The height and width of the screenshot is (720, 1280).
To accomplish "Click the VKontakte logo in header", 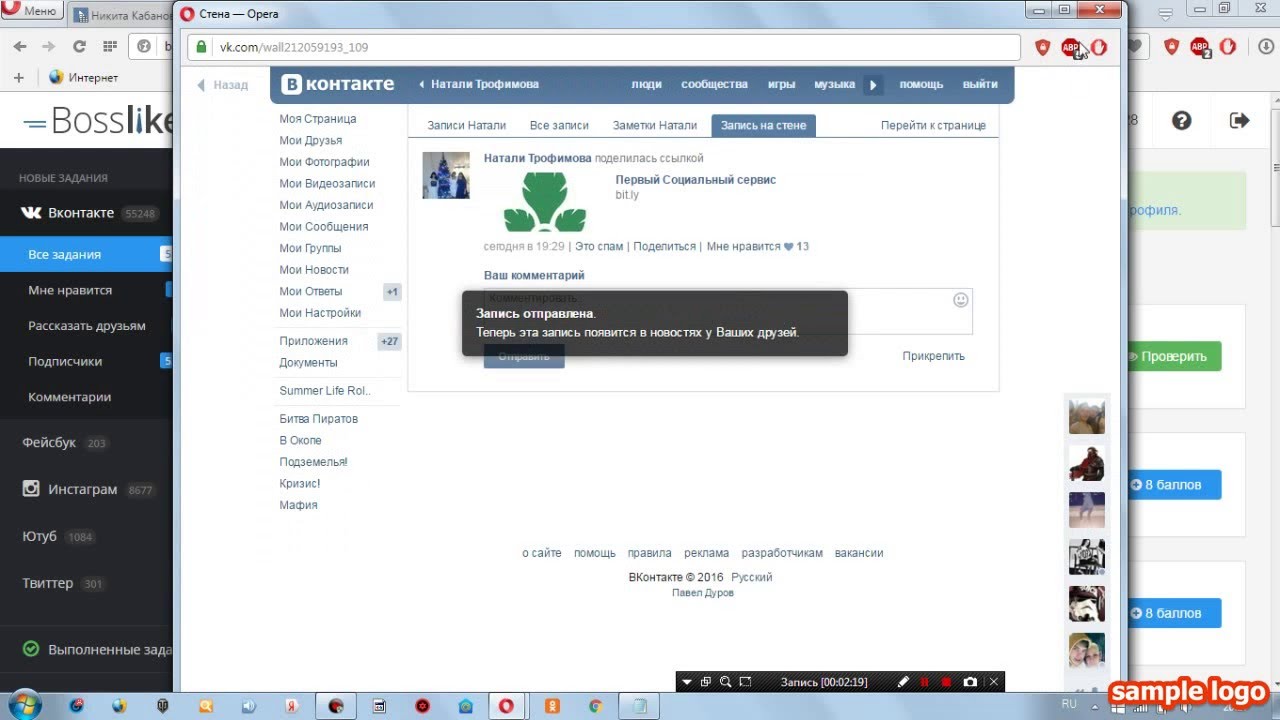I will pos(337,85).
